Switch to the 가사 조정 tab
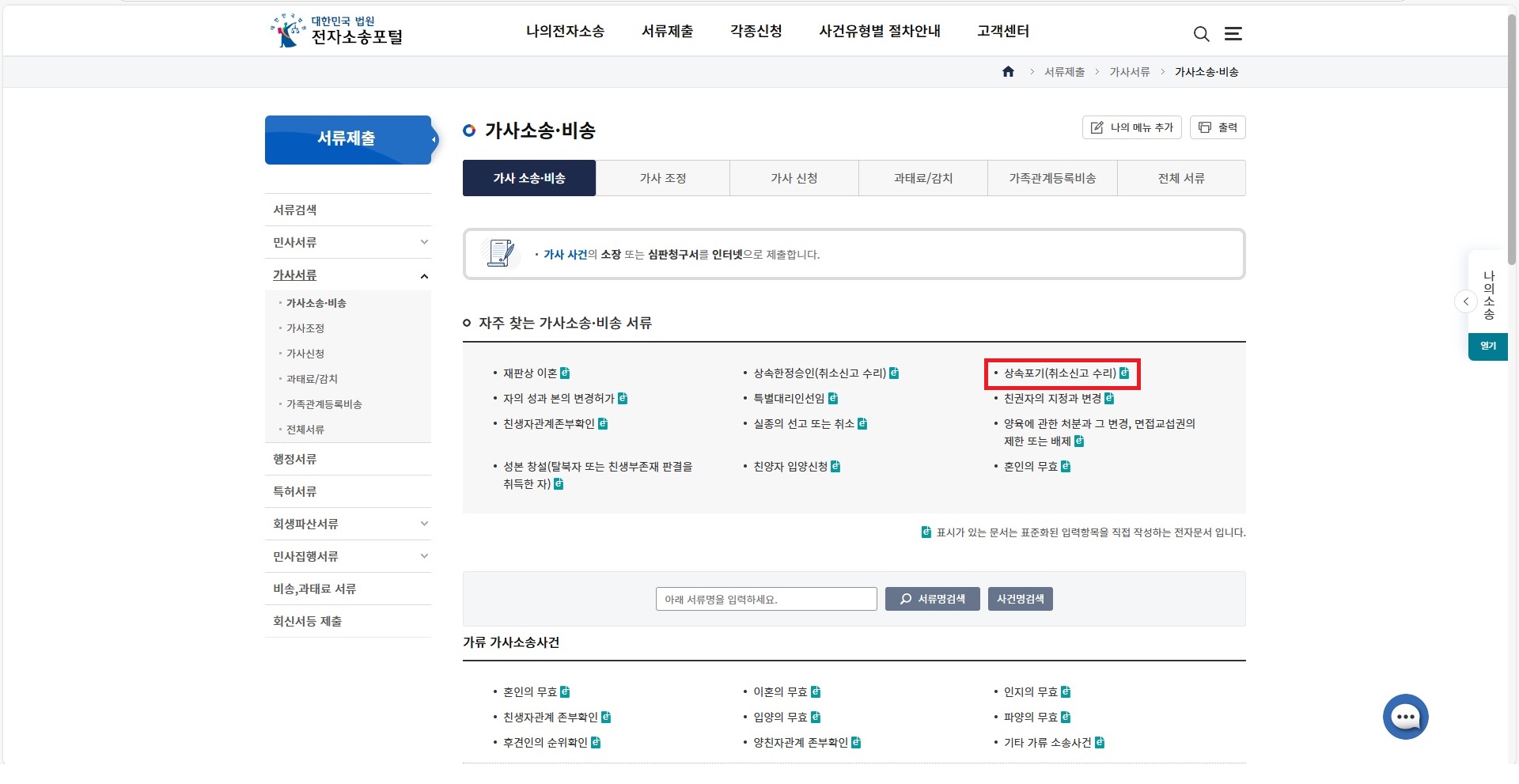The width and height of the screenshot is (1519, 784). point(662,178)
